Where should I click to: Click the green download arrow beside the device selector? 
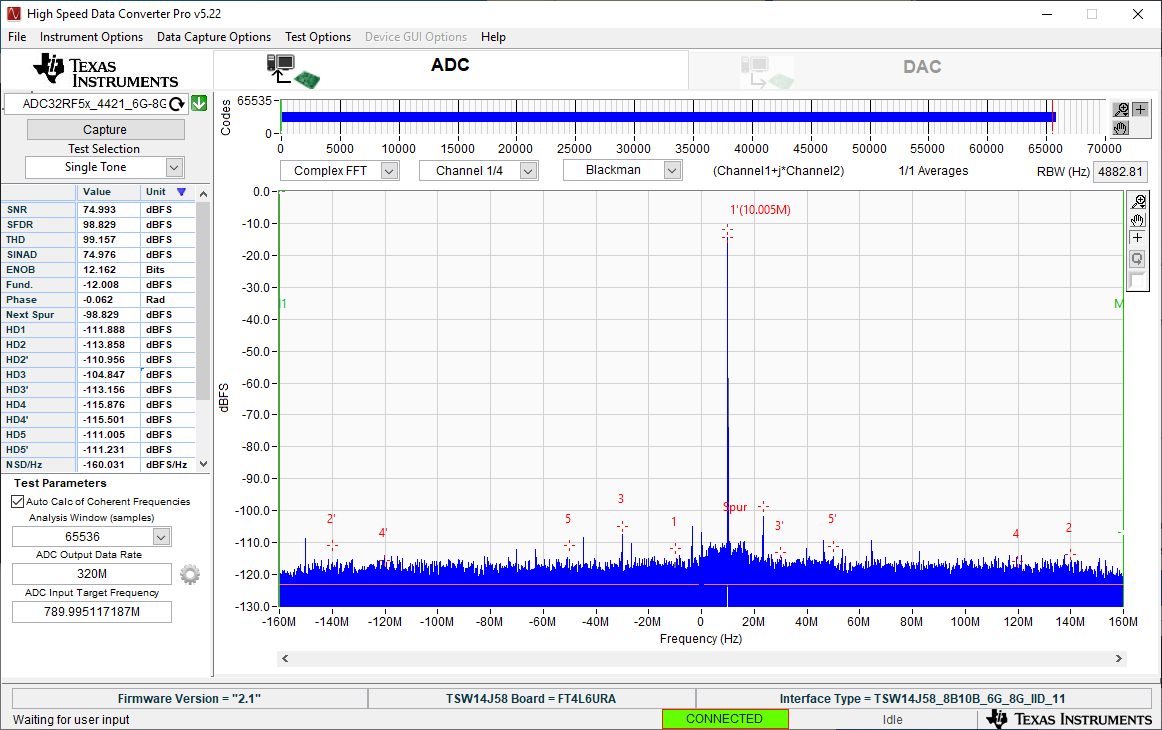(x=197, y=103)
